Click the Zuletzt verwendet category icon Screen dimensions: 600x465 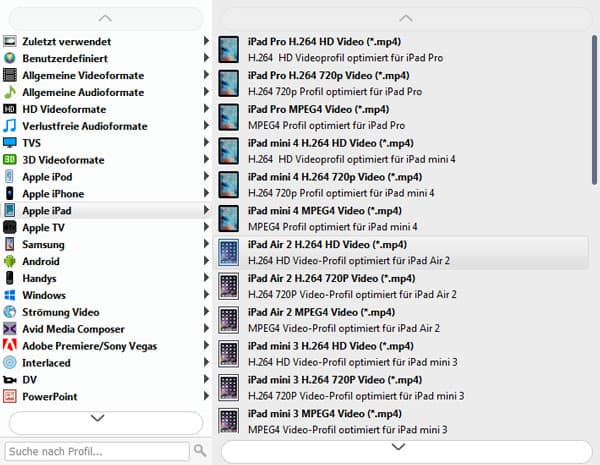coord(10,41)
